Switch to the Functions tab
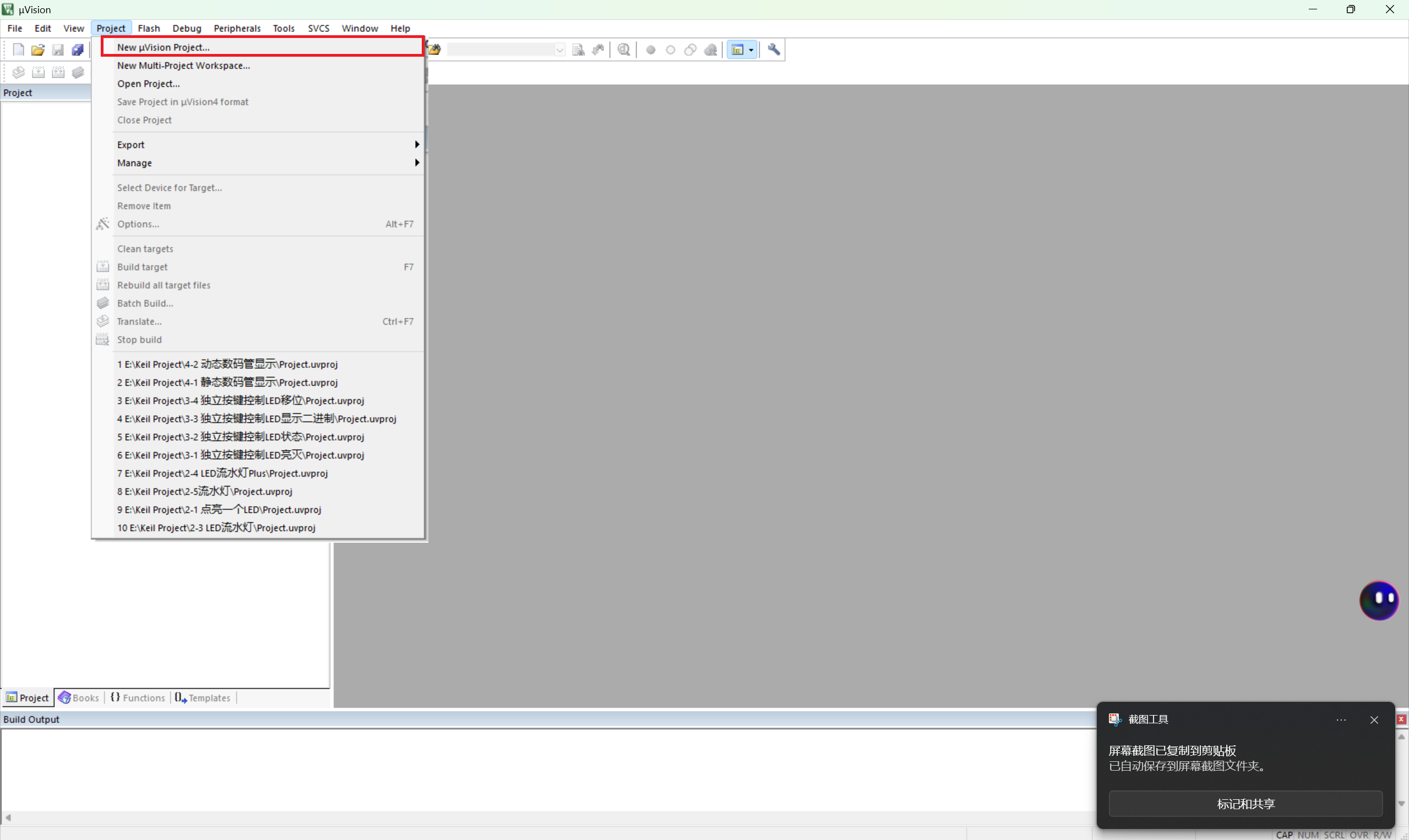1409x840 pixels. click(x=138, y=698)
